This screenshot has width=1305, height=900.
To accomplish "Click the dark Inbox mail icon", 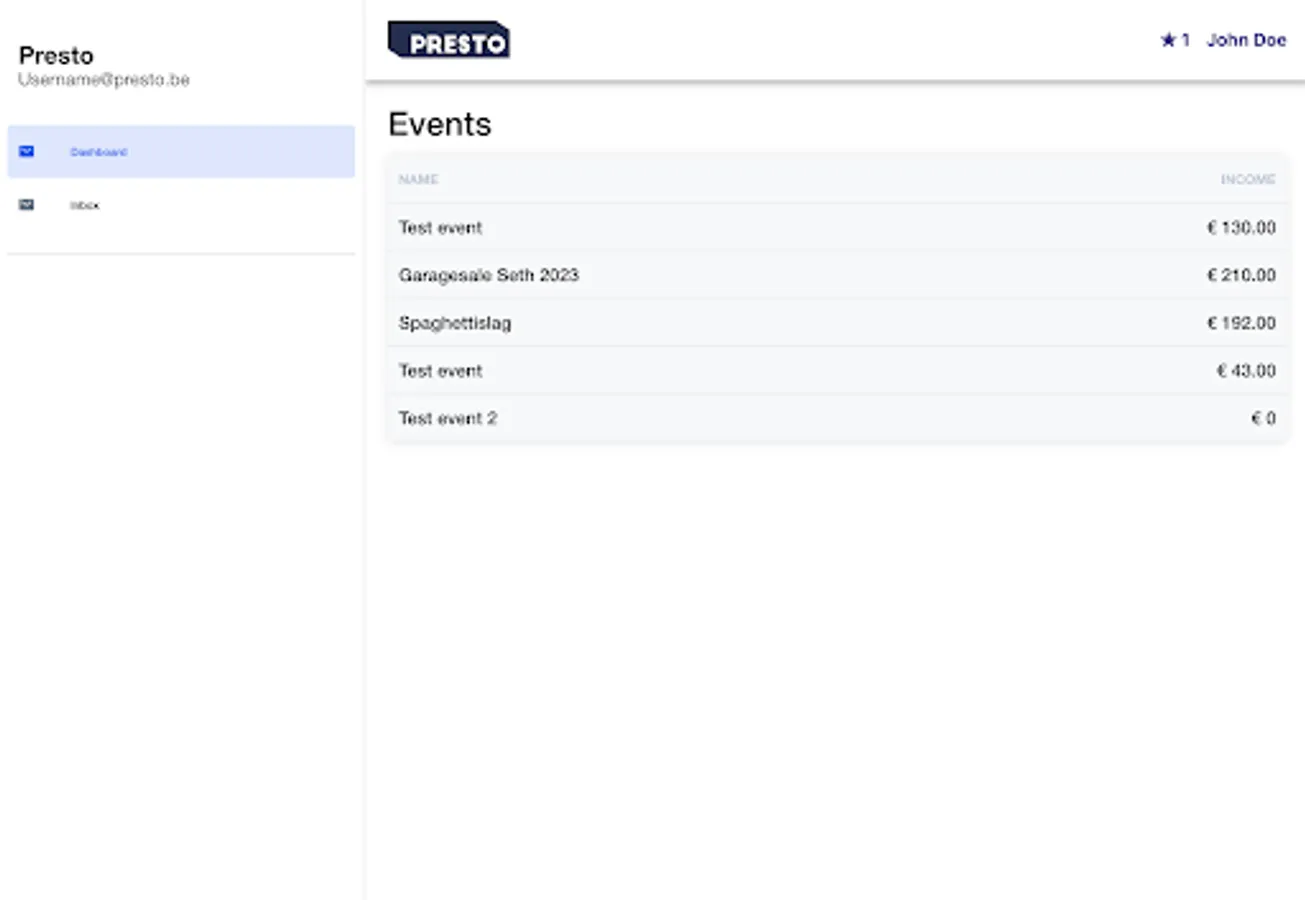I will 27,204.
